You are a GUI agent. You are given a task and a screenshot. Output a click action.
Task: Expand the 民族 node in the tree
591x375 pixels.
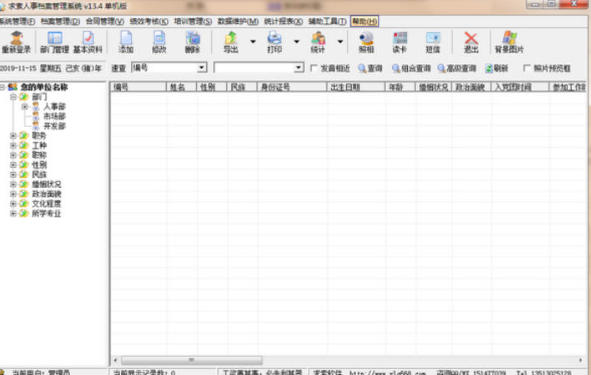coord(13,174)
